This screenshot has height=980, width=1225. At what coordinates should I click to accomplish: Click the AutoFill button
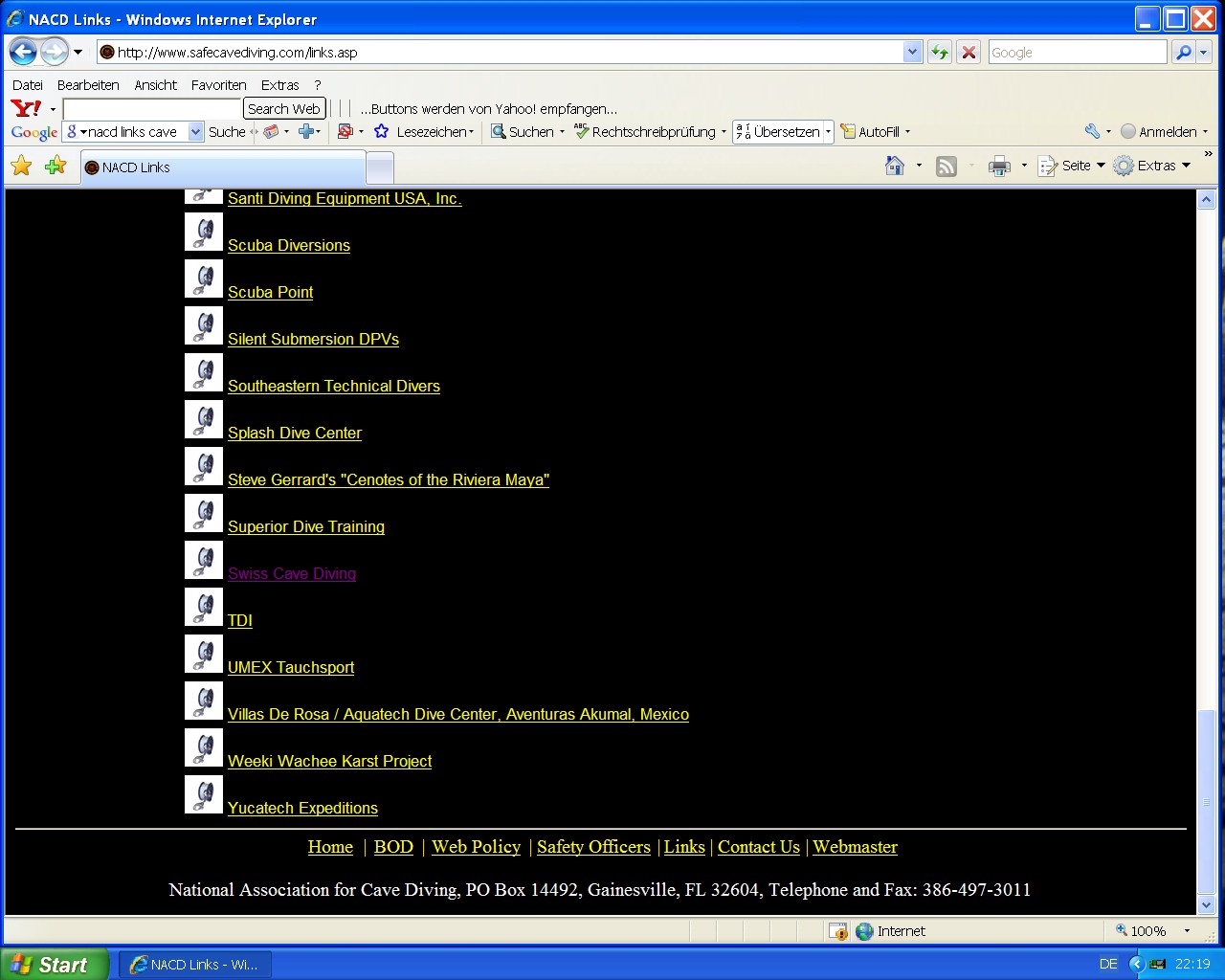tap(870, 132)
